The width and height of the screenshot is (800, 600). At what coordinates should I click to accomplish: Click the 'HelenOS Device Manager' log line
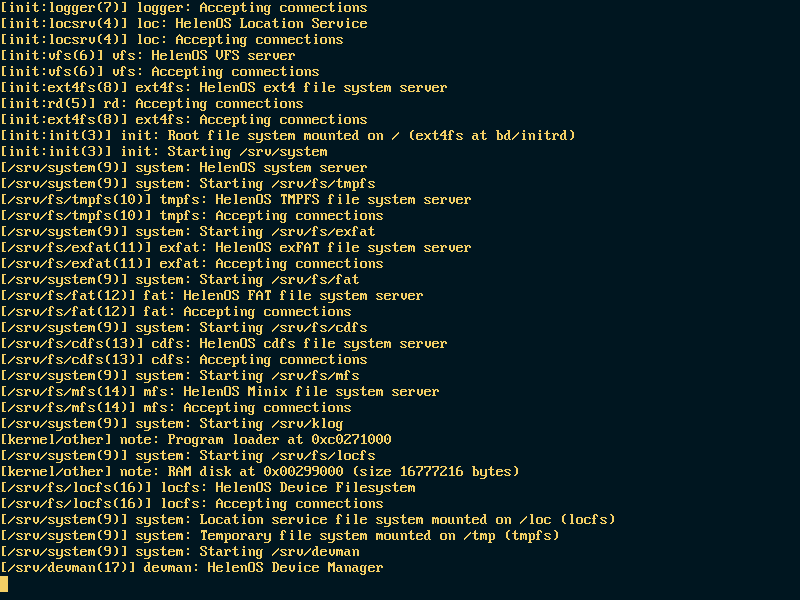[x=191, y=568]
